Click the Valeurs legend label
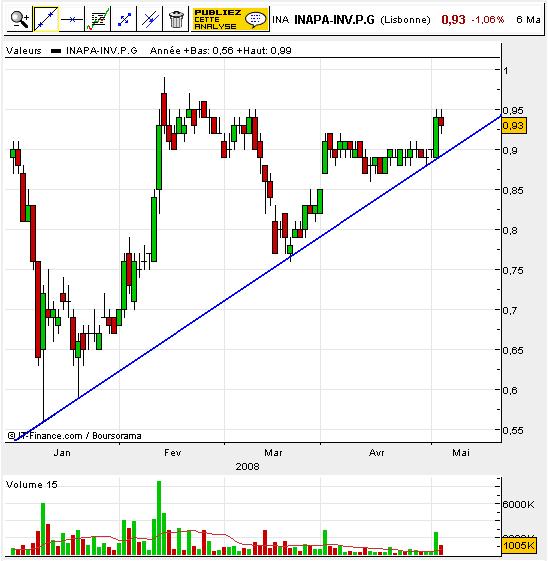 tap(24, 51)
